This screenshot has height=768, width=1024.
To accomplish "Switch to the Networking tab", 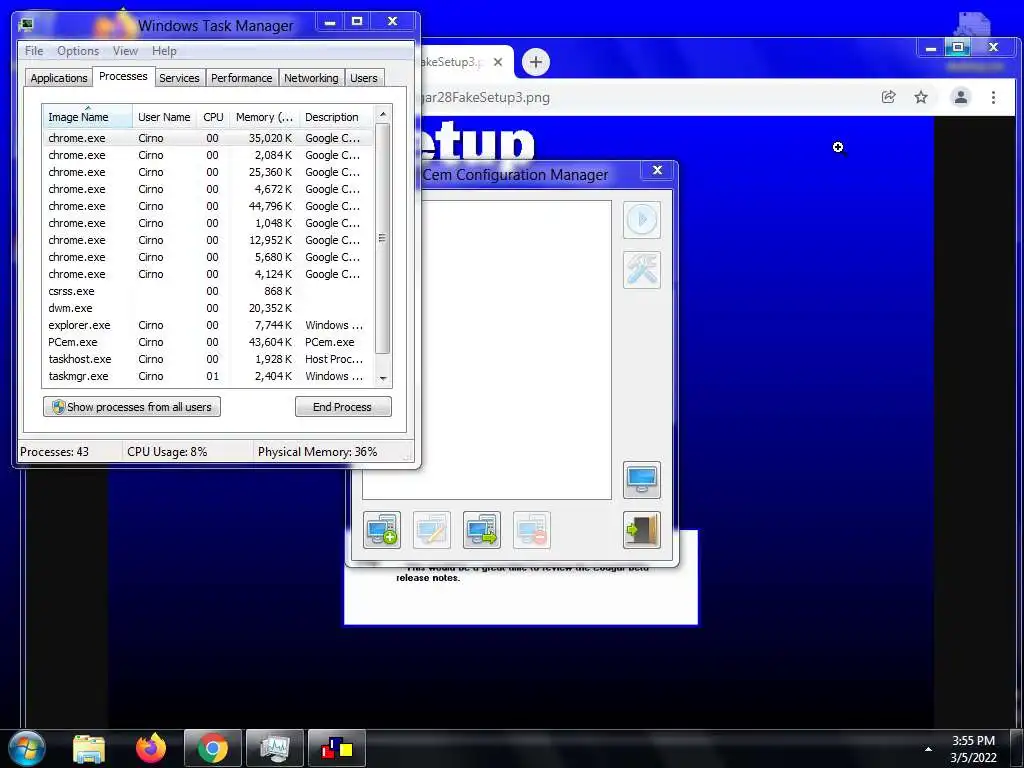I will click(x=311, y=78).
